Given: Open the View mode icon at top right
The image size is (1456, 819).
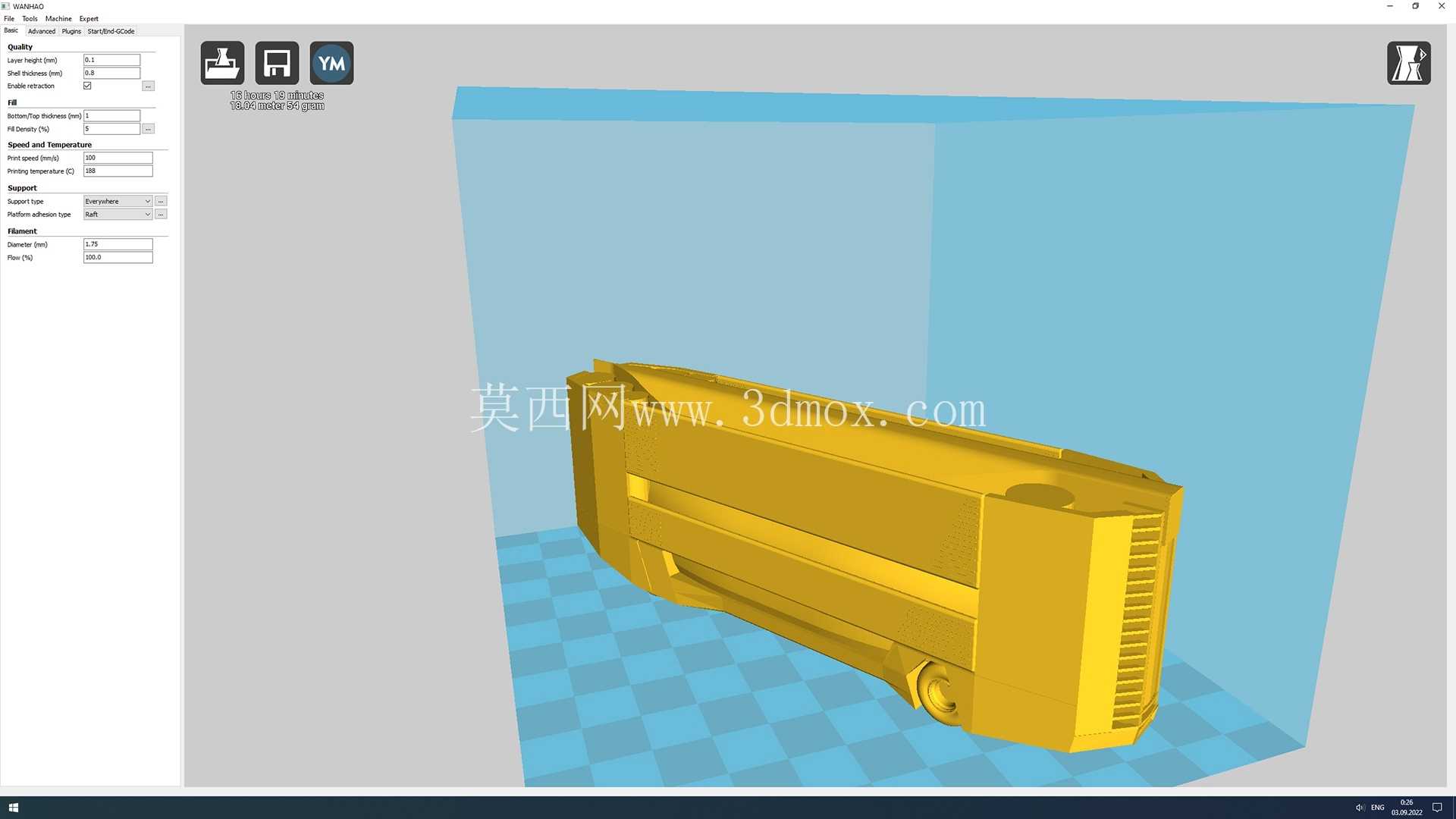Looking at the screenshot, I should pos(1408,63).
